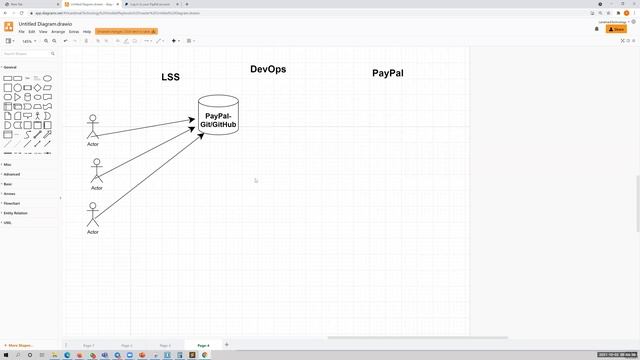Click the Untitled Diagram.drawio title
Screen dimensions: 640x360
click(45, 24)
